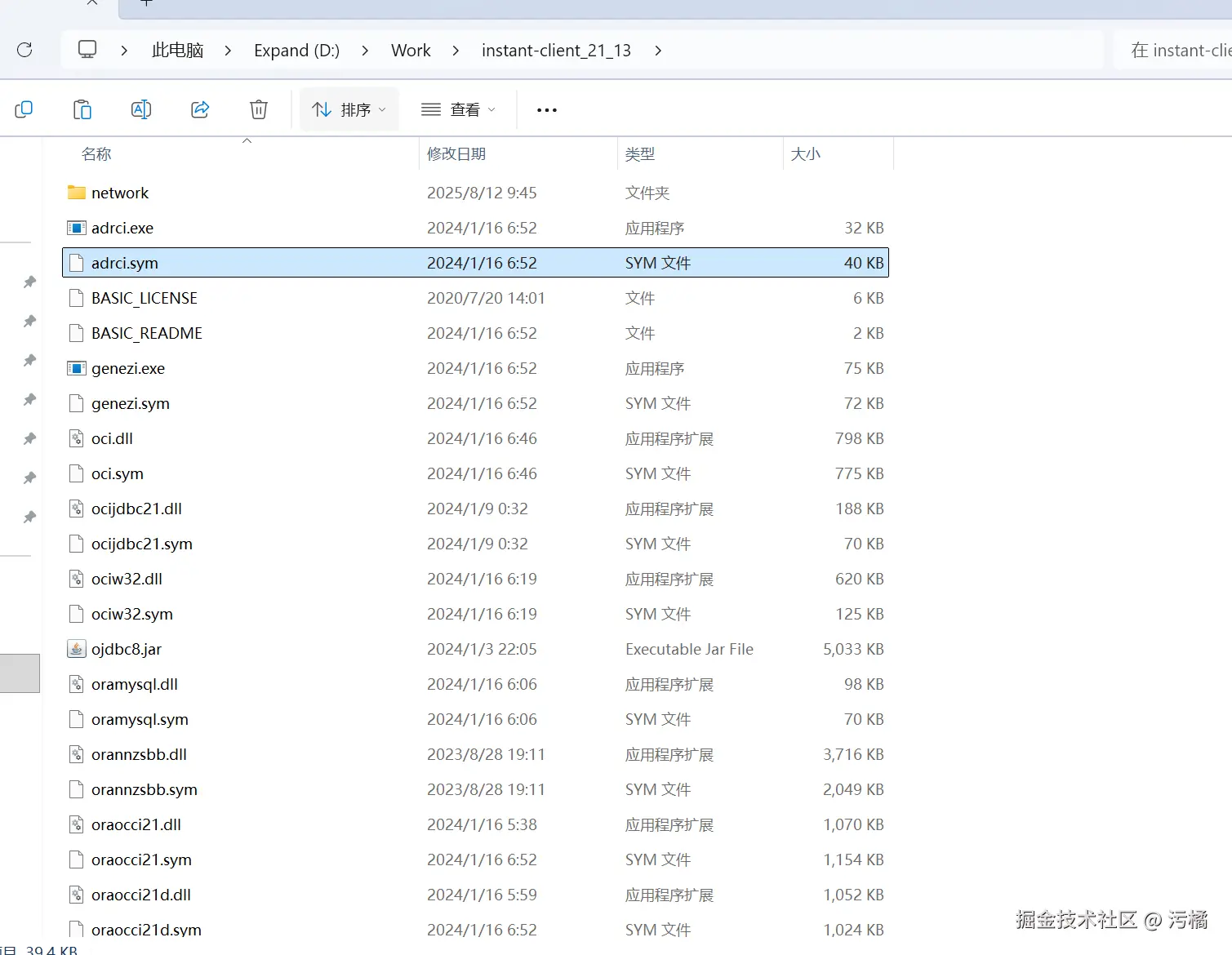Click the 2020/7/20 14:01 date cell
1232x955 pixels.
(x=486, y=298)
